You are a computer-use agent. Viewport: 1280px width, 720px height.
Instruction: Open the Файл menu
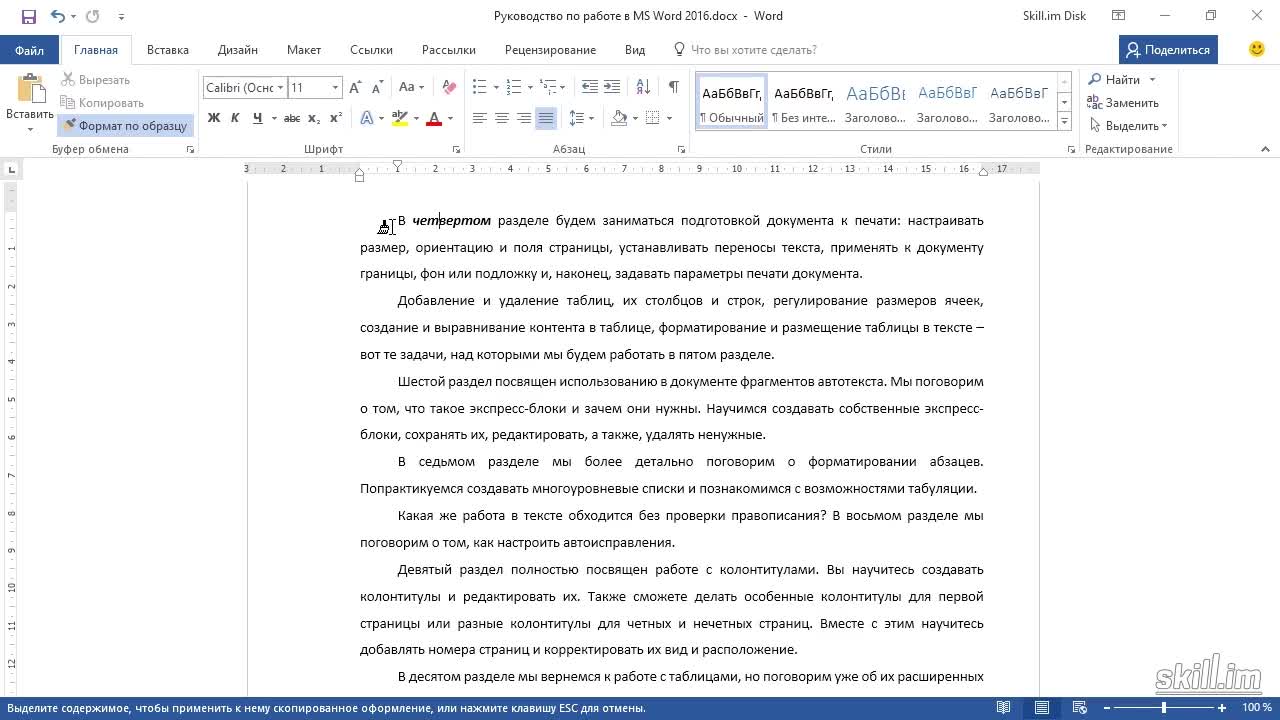[30, 49]
